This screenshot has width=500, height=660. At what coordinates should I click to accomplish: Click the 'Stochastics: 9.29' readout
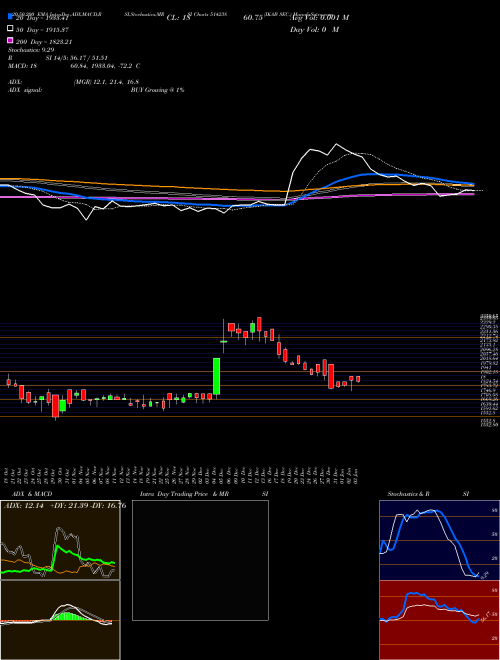point(30,50)
